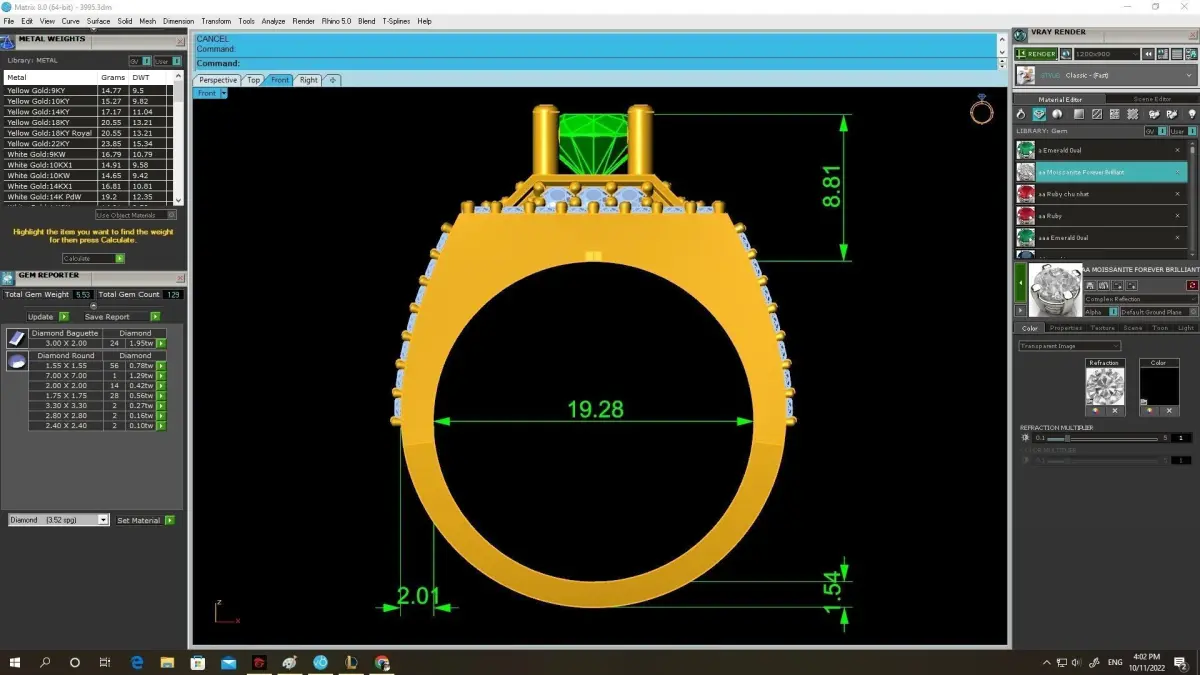1200x675 pixels.
Task: Close the Metal Weights panel
Action: [181, 41]
